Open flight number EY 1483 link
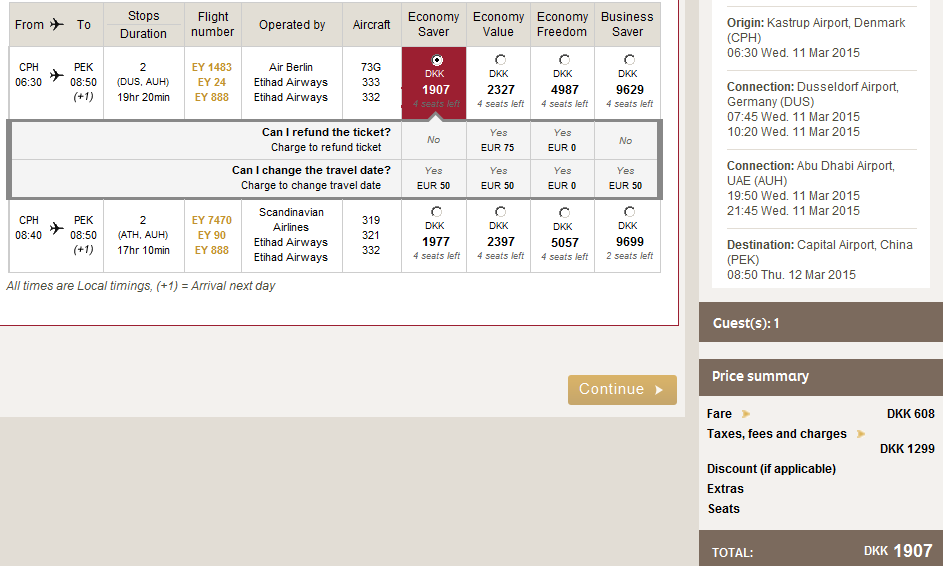The width and height of the screenshot is (943, 566). click(211, 68)
